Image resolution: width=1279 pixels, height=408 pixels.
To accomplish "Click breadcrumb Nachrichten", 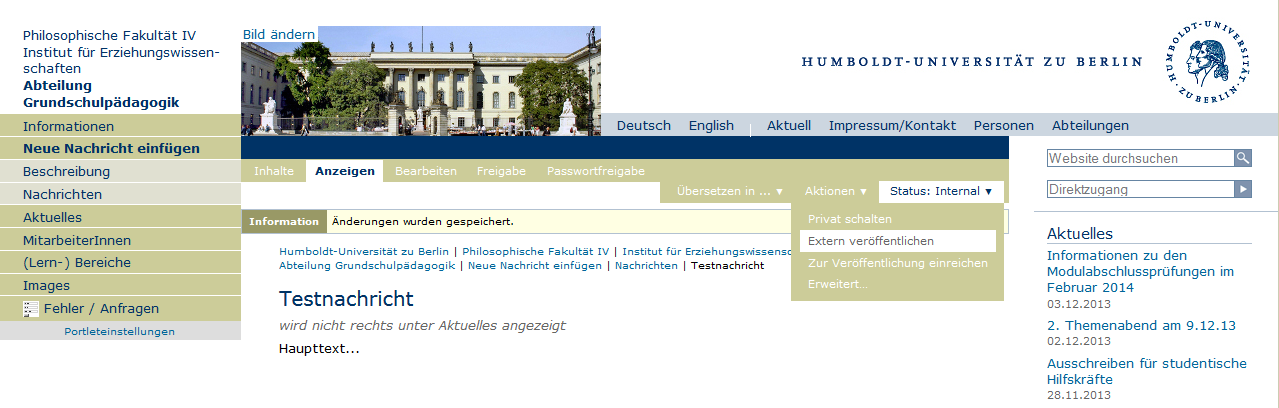I will pos(645,265).
